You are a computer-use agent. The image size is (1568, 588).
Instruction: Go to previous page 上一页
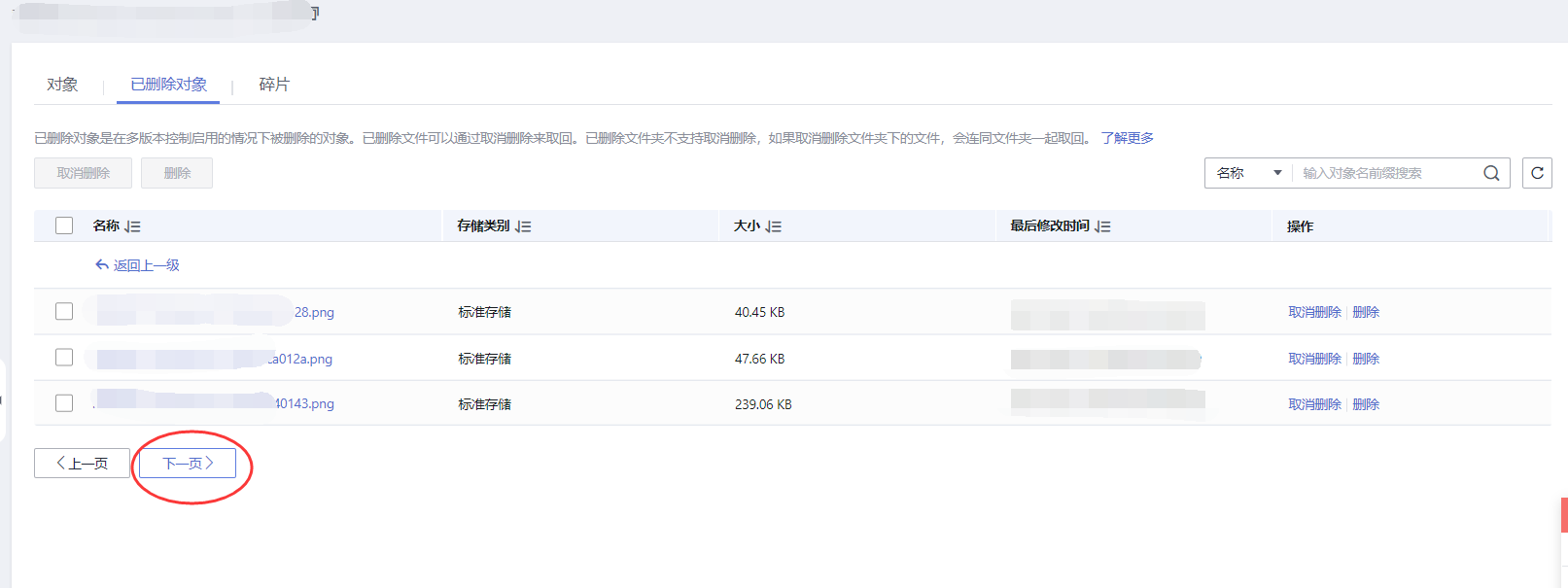click(x=82, y=464)
